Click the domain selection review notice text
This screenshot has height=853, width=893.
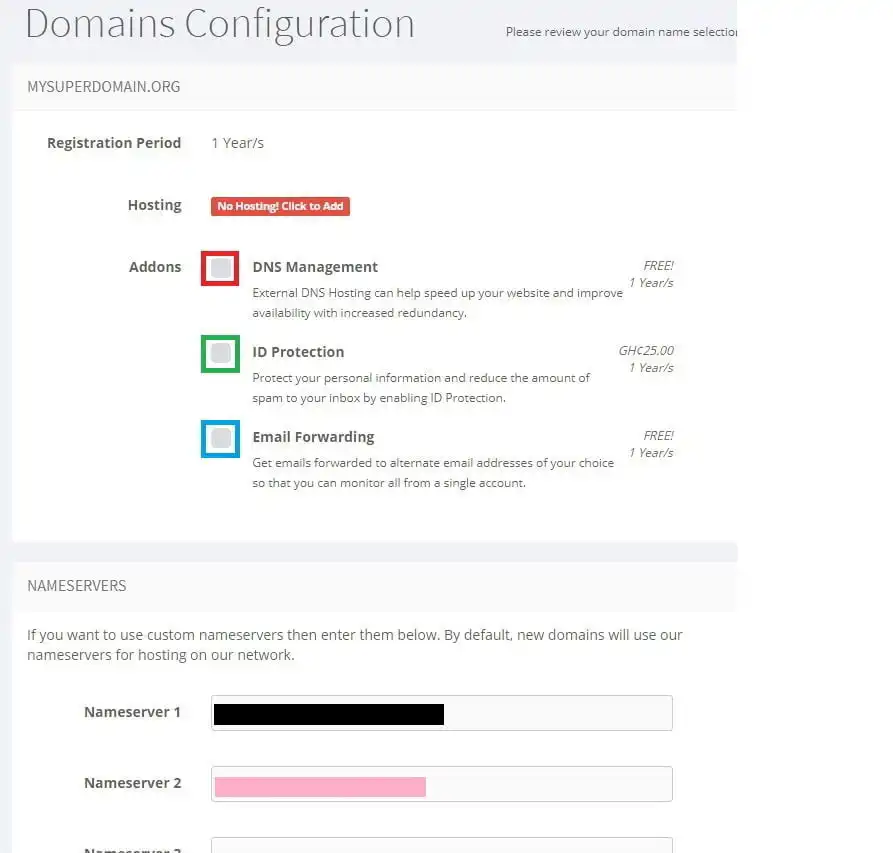(x=620, y=31)
